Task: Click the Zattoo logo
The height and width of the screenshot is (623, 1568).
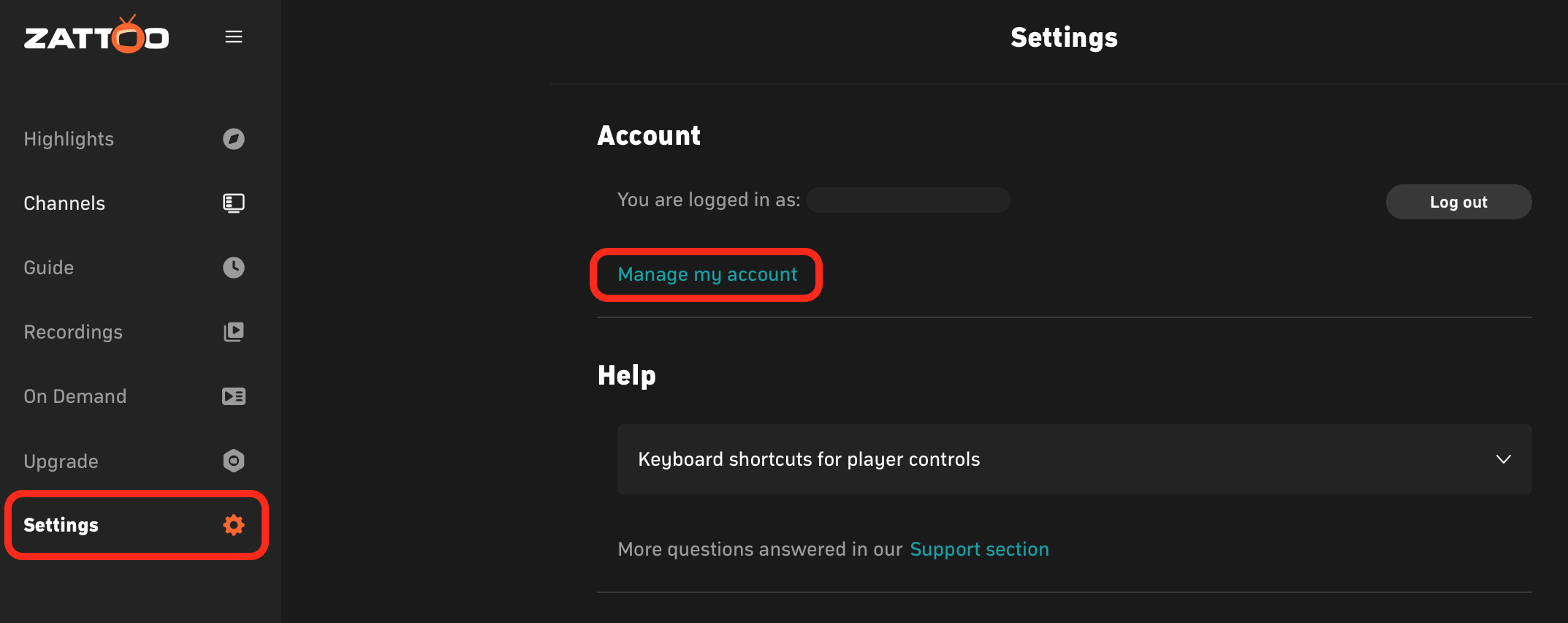Action: (x=96, y=36)
